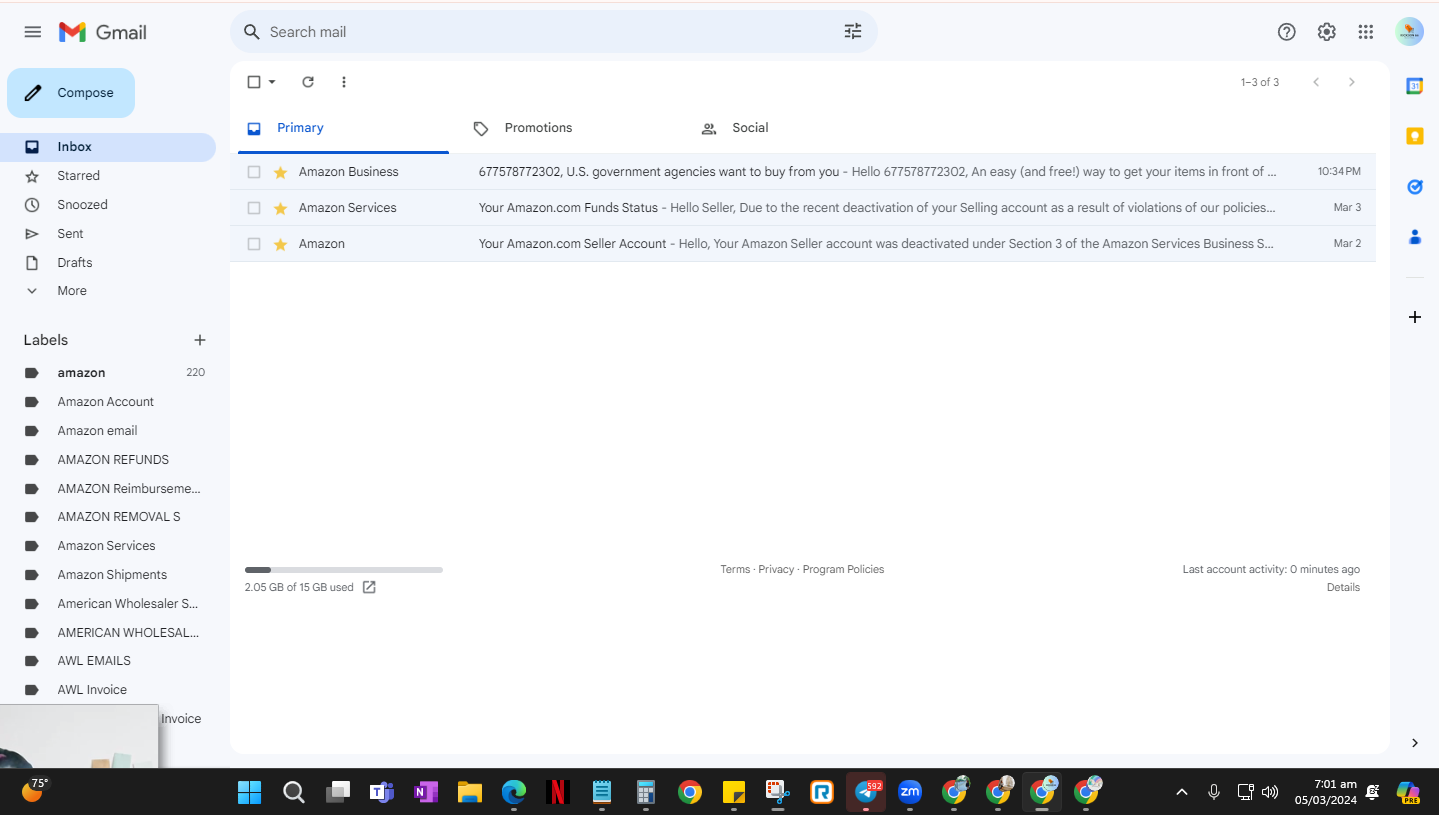Open the Settings gear
This screenshot has width=1439, height=815.
click(x=1327, y=32)
